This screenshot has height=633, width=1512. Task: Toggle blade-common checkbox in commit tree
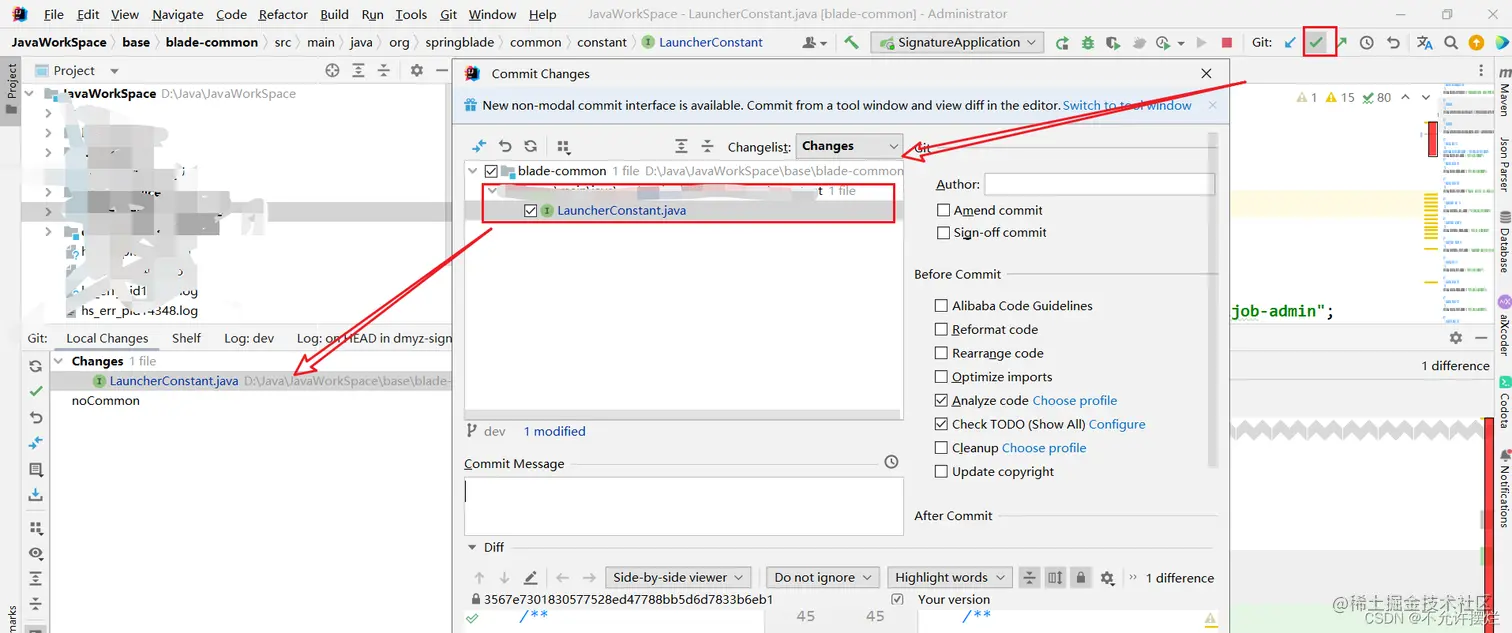490,171
